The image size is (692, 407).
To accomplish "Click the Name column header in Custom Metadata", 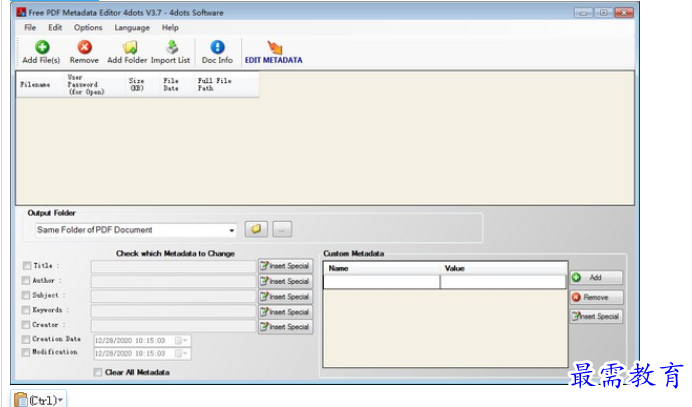I will (382, 268).
